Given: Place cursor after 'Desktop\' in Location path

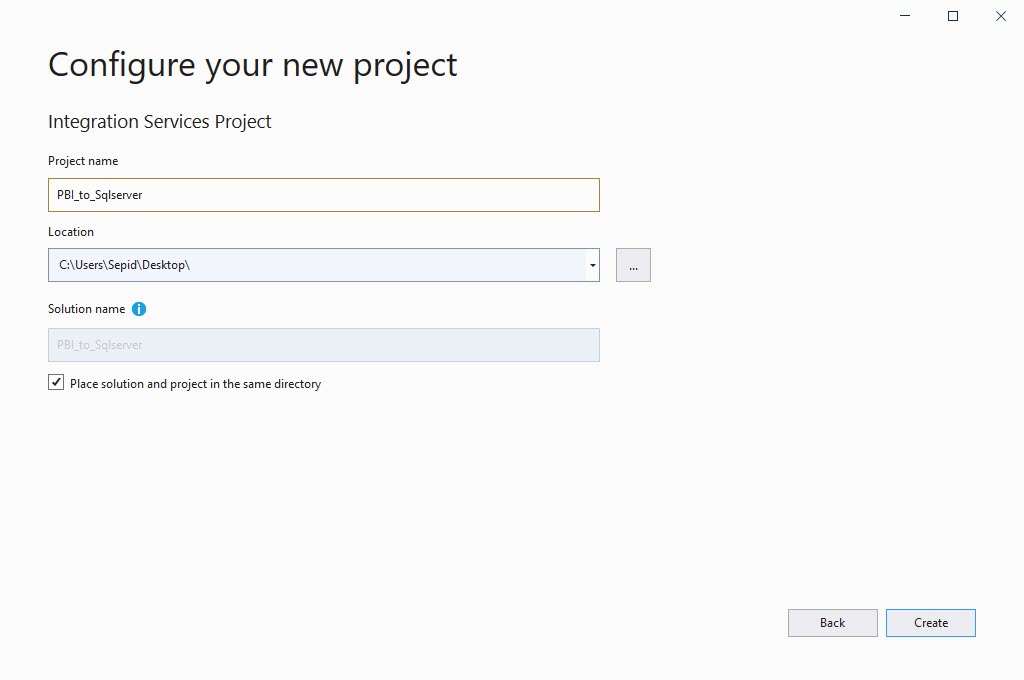Looking at the screenshot, I should point(191,265).
